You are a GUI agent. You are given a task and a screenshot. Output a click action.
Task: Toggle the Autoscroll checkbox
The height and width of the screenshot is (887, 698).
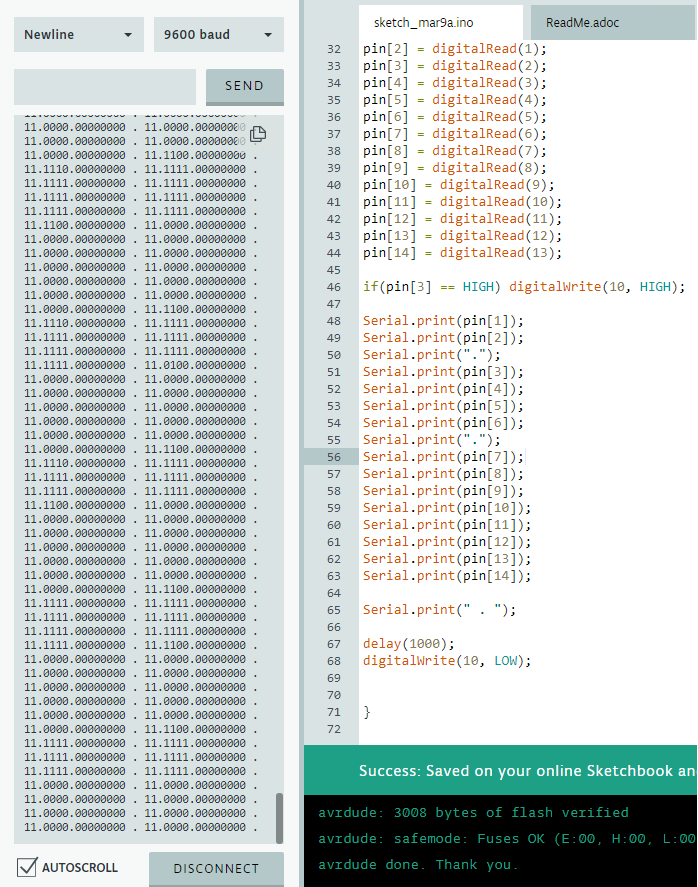(x=28, y=867)
